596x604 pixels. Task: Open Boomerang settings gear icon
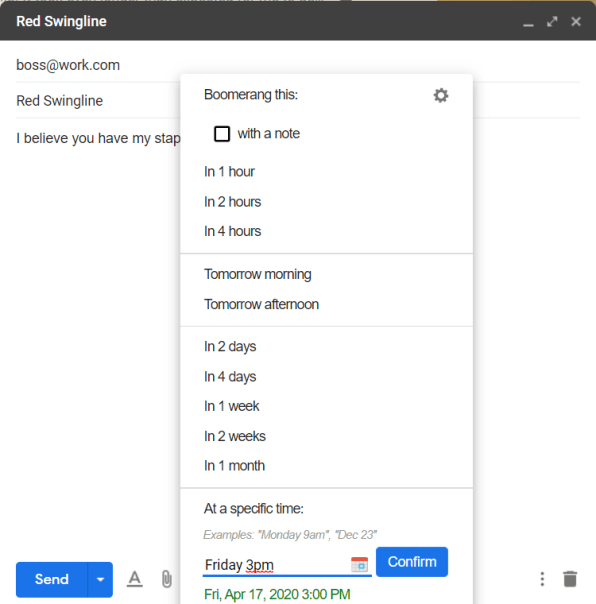[x=441, y=95]
